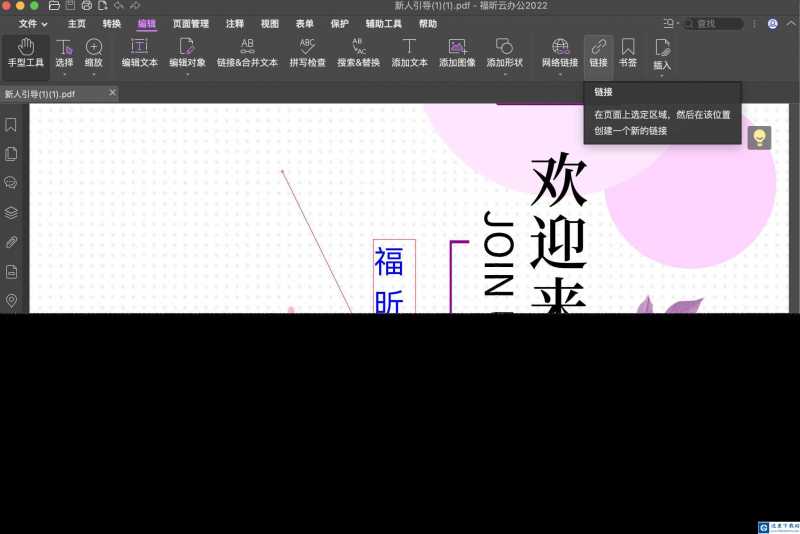Image resolution: width=800 pixels, height=534 pixels.
Task: Click the 插入 insert tool
Action: tap(662, 54)
